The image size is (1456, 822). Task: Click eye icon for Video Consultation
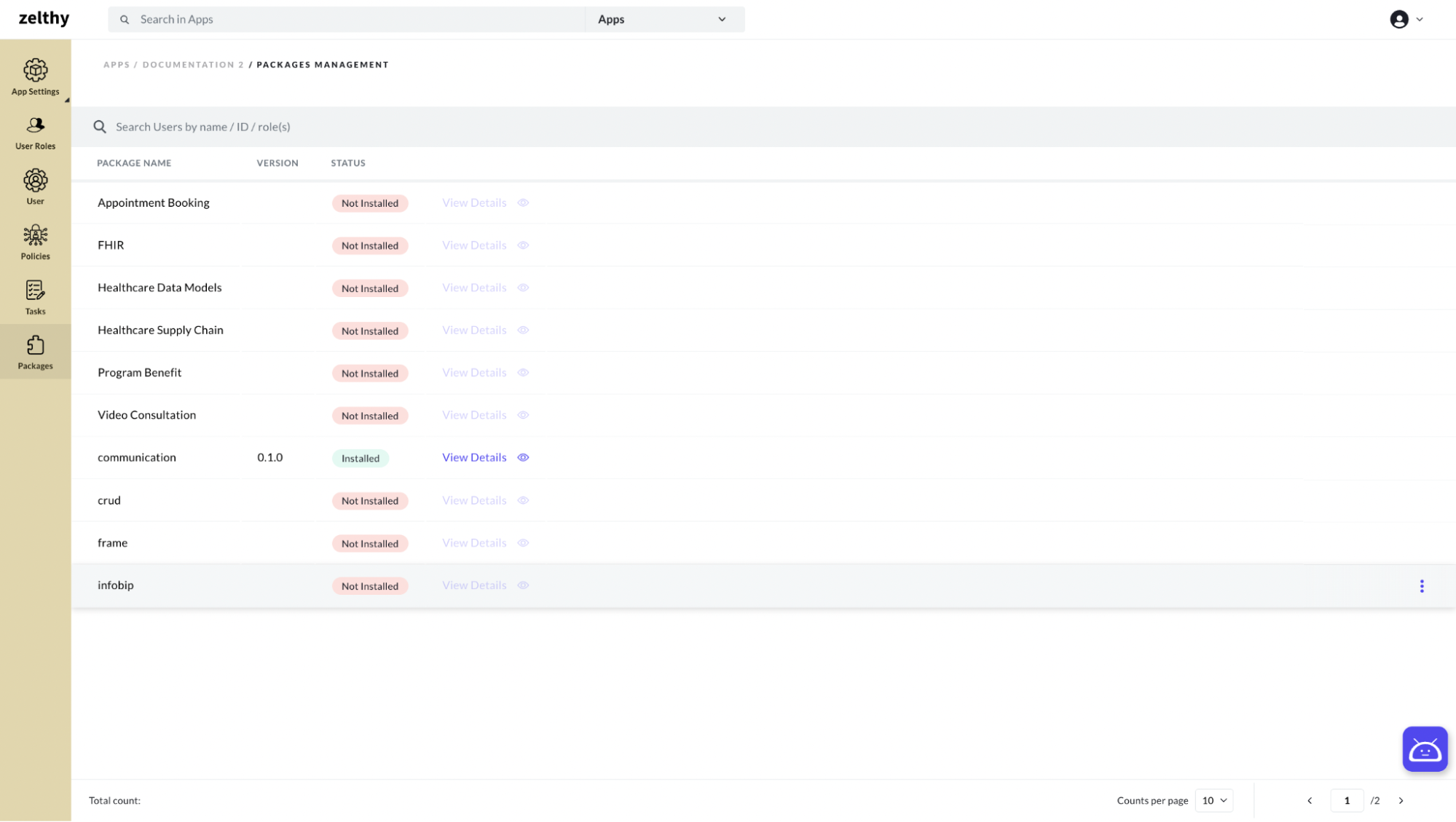point(523,415)
